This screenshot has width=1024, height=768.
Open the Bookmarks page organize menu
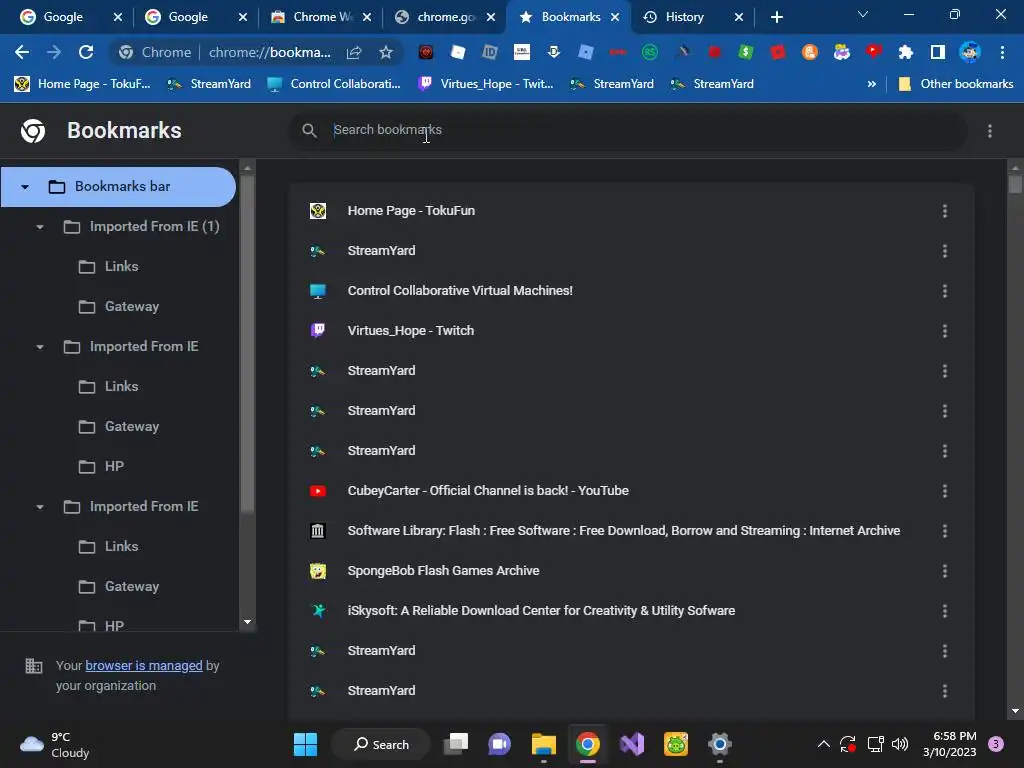point(989,131)
